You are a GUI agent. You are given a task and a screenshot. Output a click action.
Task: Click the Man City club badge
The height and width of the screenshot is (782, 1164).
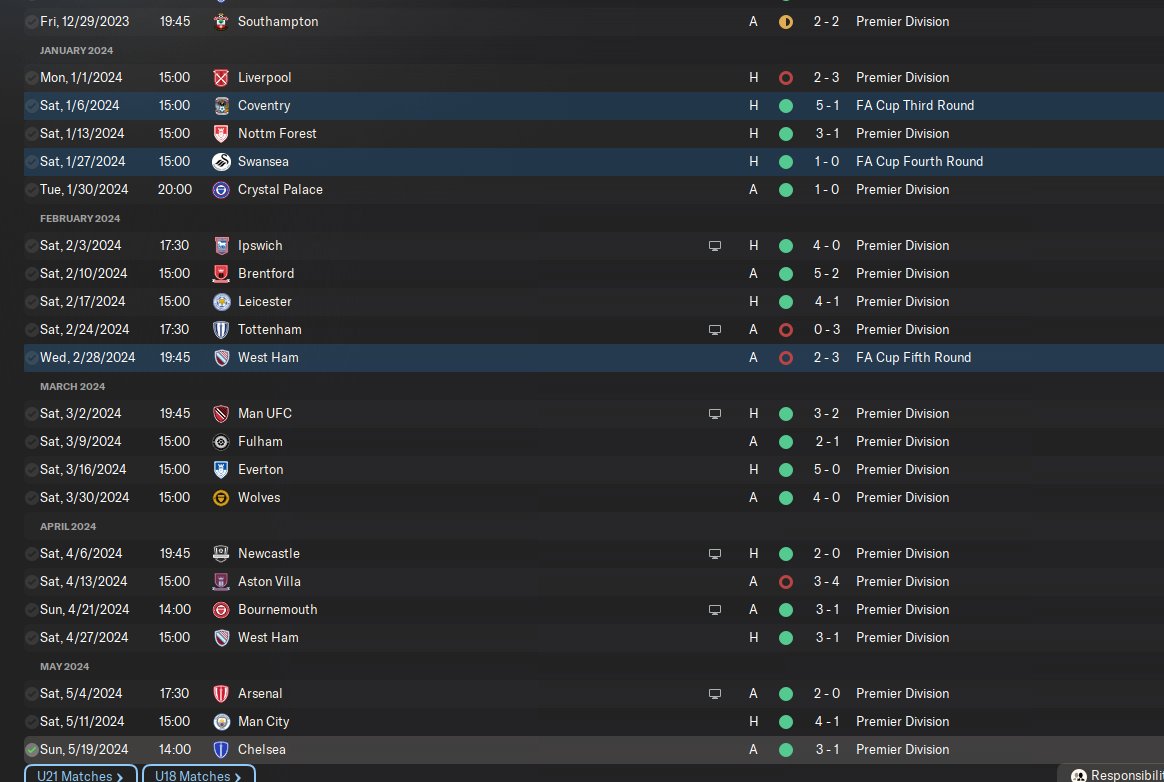pos(221,721)
